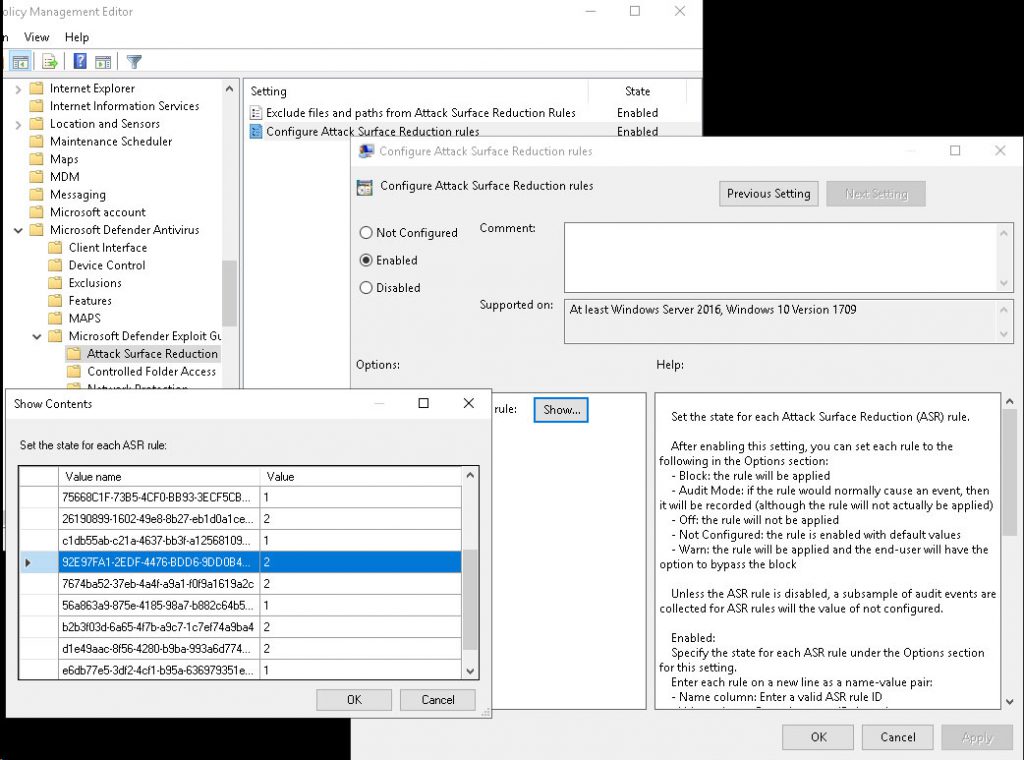Click value cell of row 75668C1F
This screenshot has height=760, width=1024.
(x=360, y=498)
